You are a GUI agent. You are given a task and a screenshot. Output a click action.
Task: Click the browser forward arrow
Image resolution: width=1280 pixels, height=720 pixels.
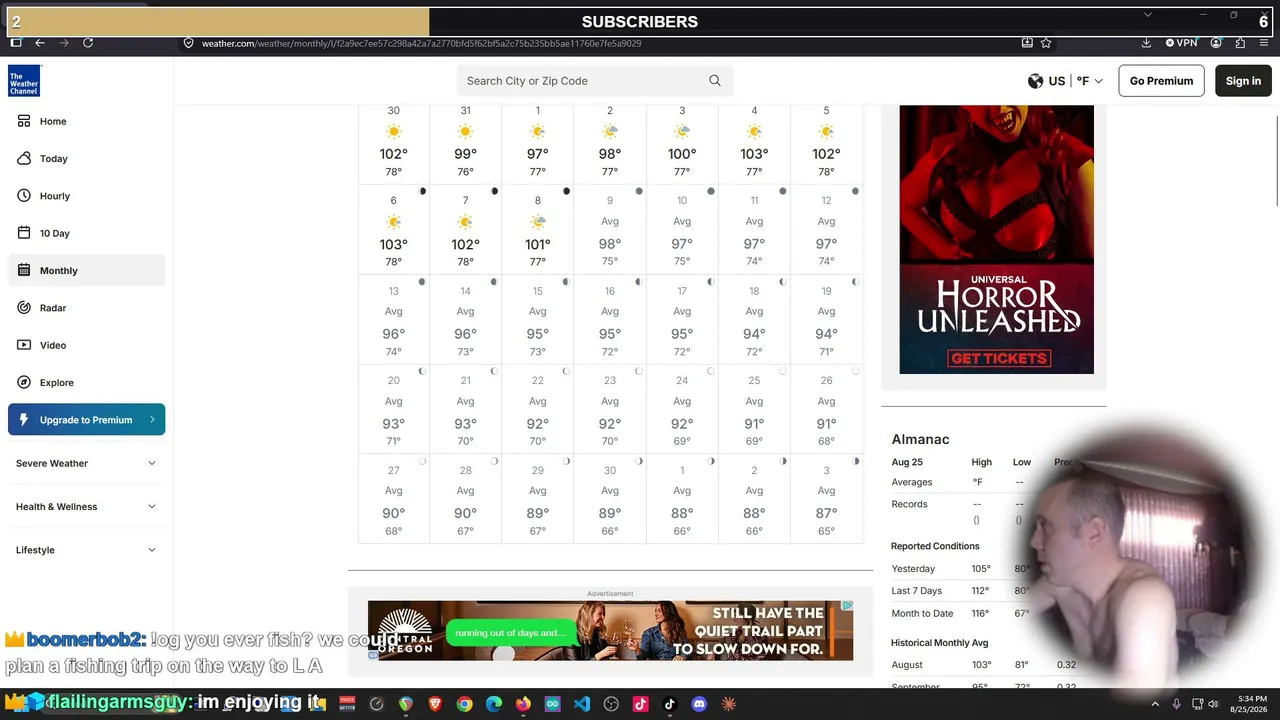pos(64,43)
